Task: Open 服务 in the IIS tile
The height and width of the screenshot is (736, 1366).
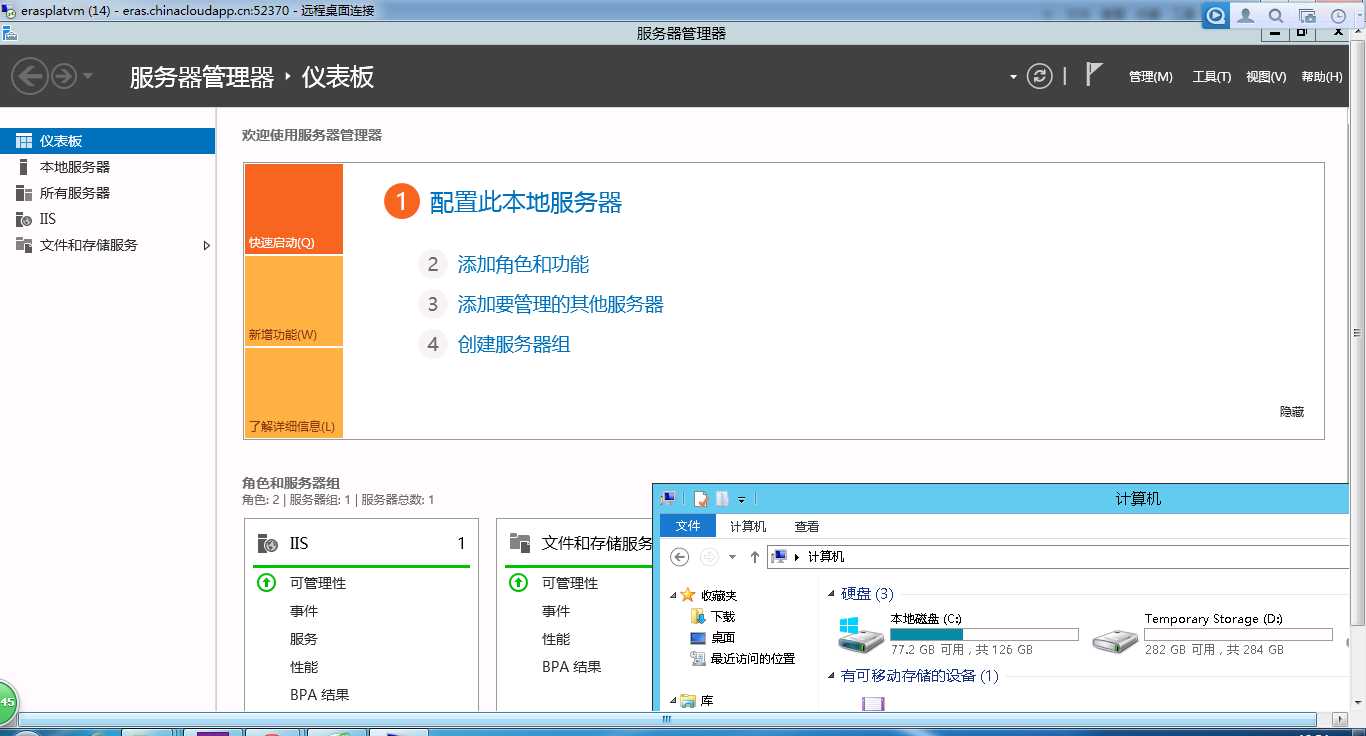Action: pos(304,639)
